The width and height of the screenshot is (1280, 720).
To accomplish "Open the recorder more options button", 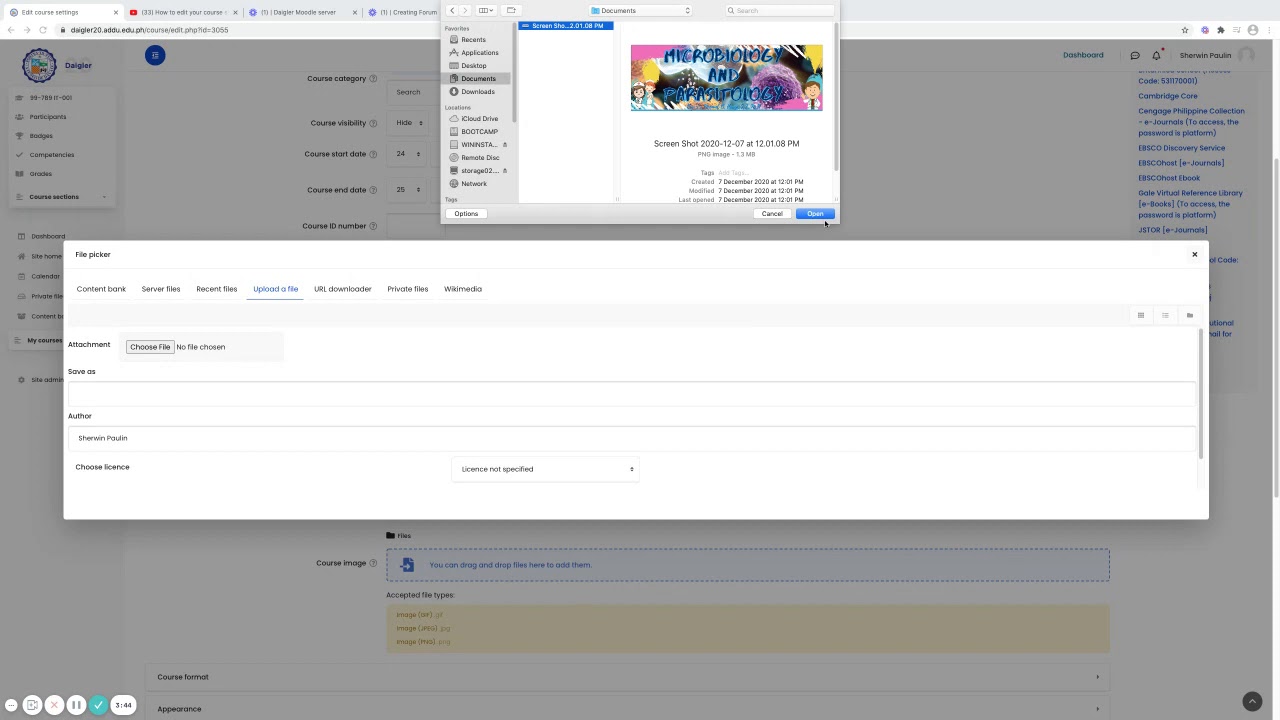I will (x=11, y=705).
